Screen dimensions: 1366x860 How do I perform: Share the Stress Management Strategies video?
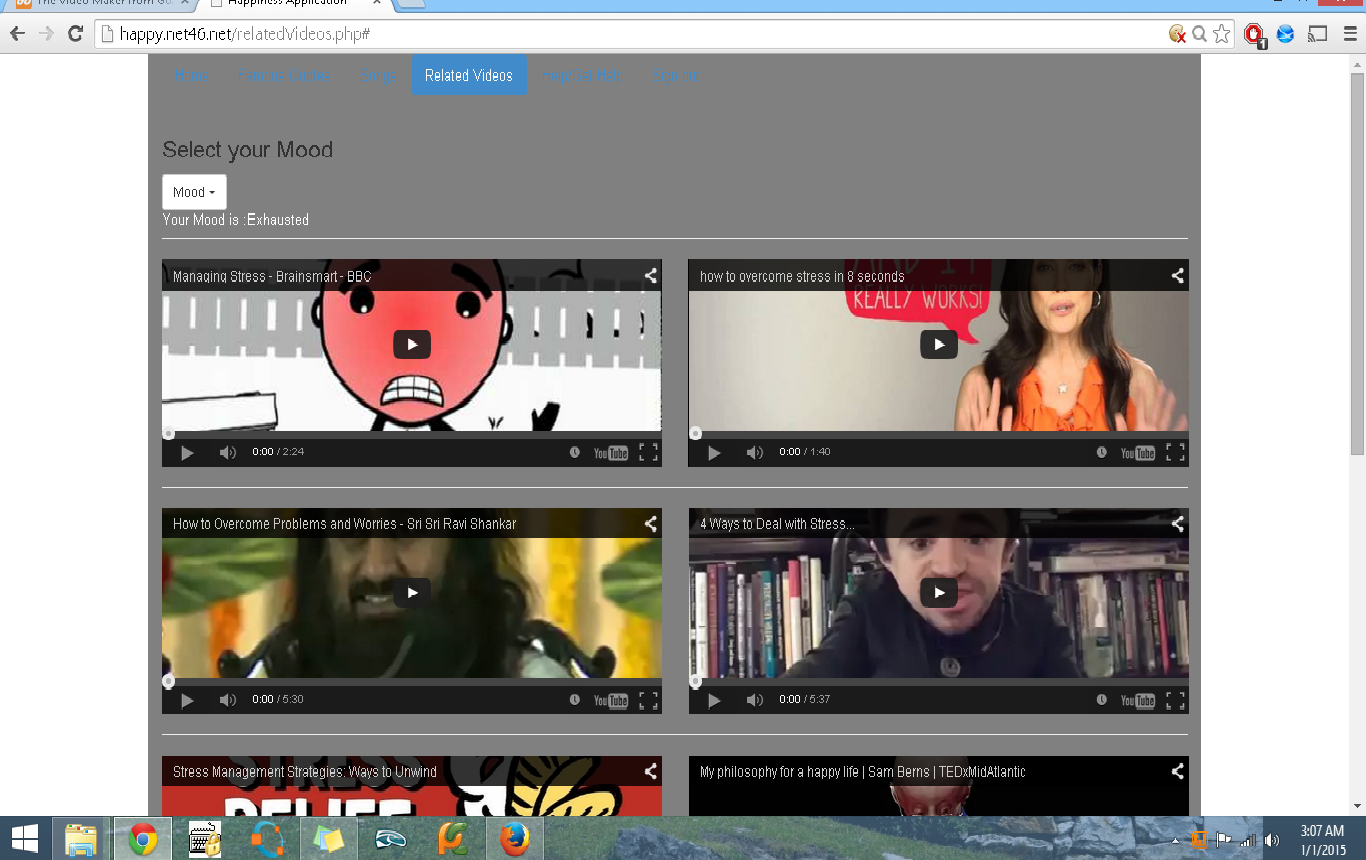pos(650,771)
